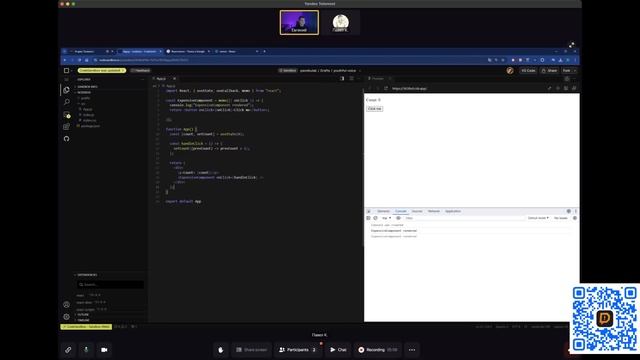Switch to the Network tab in DevTools
640x360 pixels.
(x=434, y=211)
